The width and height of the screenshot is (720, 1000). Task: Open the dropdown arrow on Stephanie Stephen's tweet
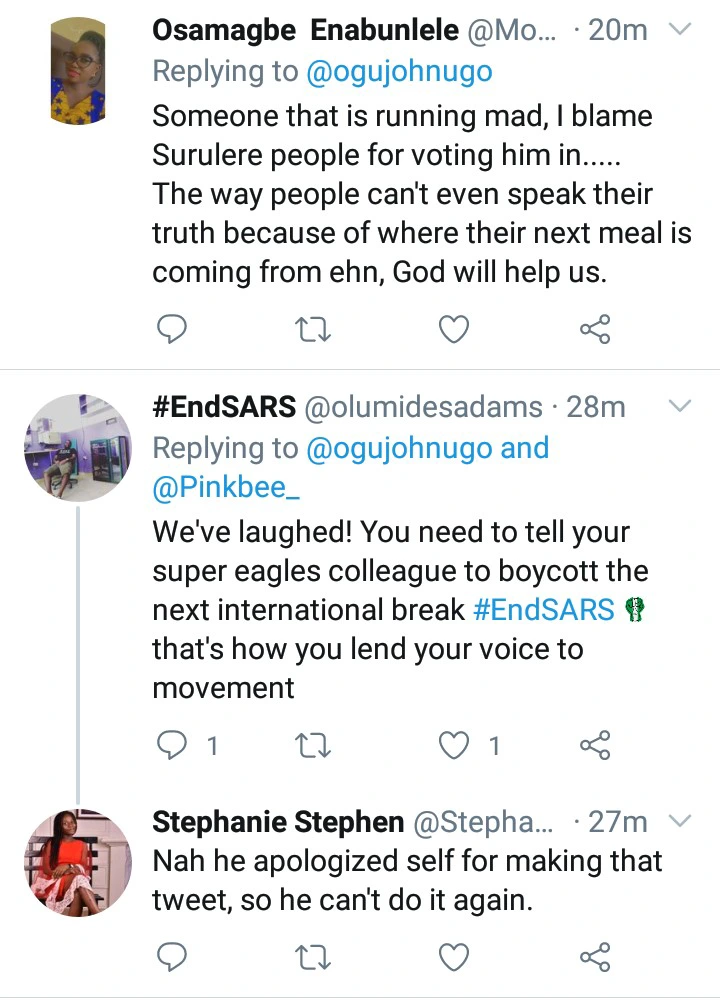click(x=679, y=822)
